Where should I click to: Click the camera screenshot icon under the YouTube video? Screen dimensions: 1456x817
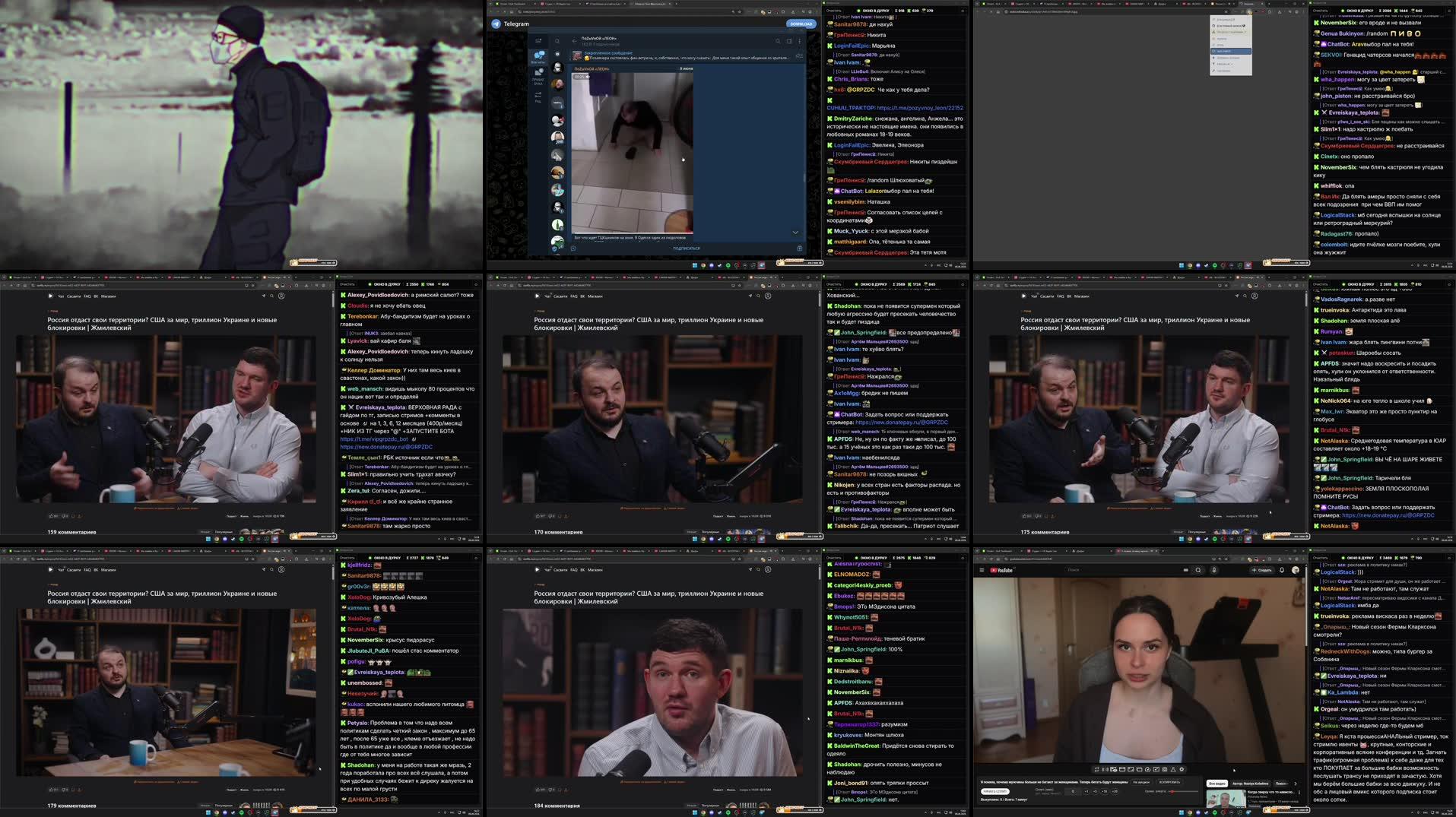point(1164,770)
